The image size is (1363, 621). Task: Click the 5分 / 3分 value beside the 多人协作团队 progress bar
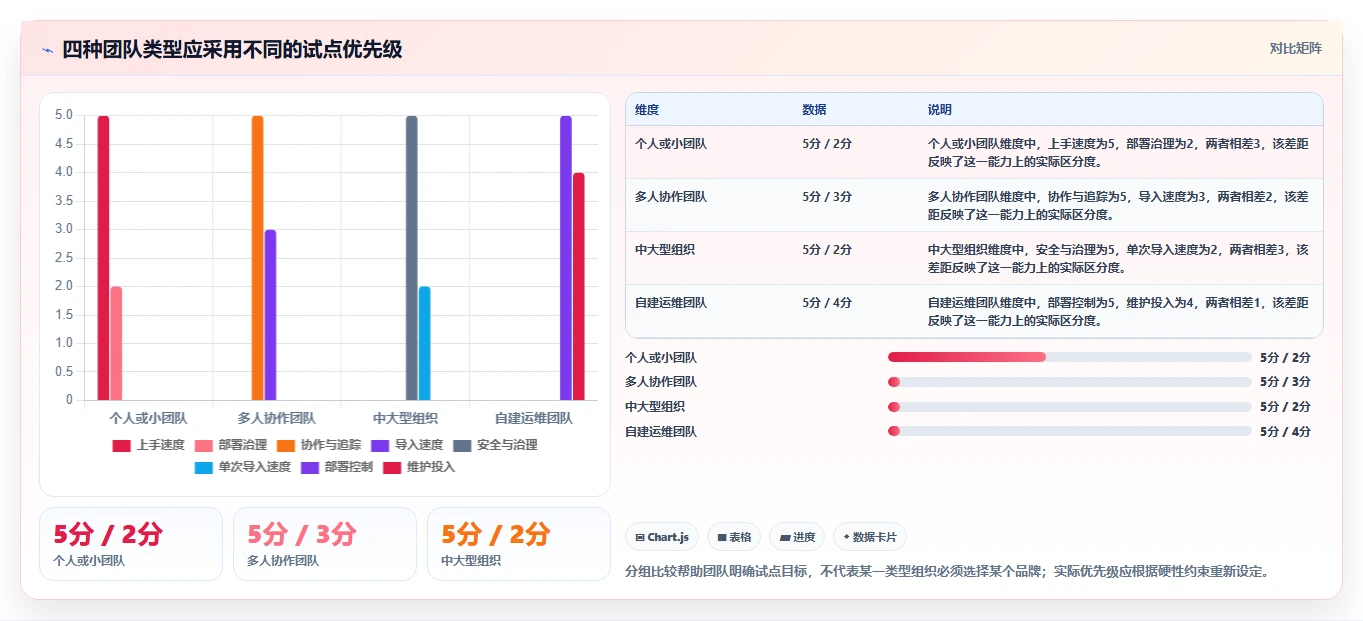click(1285, 382)
